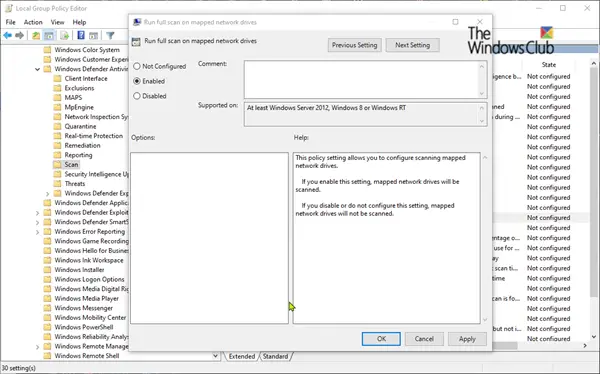Screen dimensions: 600x374
Task: Click the folder icon beside Threats
Action: click(x=57, y=184)
